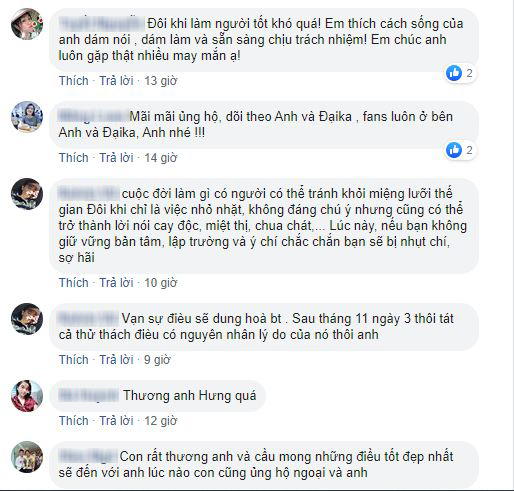Click blurred name on 'Thương anh Hưng quá'
The height and width of the screenshot is (491, 514).
[88, 396]
